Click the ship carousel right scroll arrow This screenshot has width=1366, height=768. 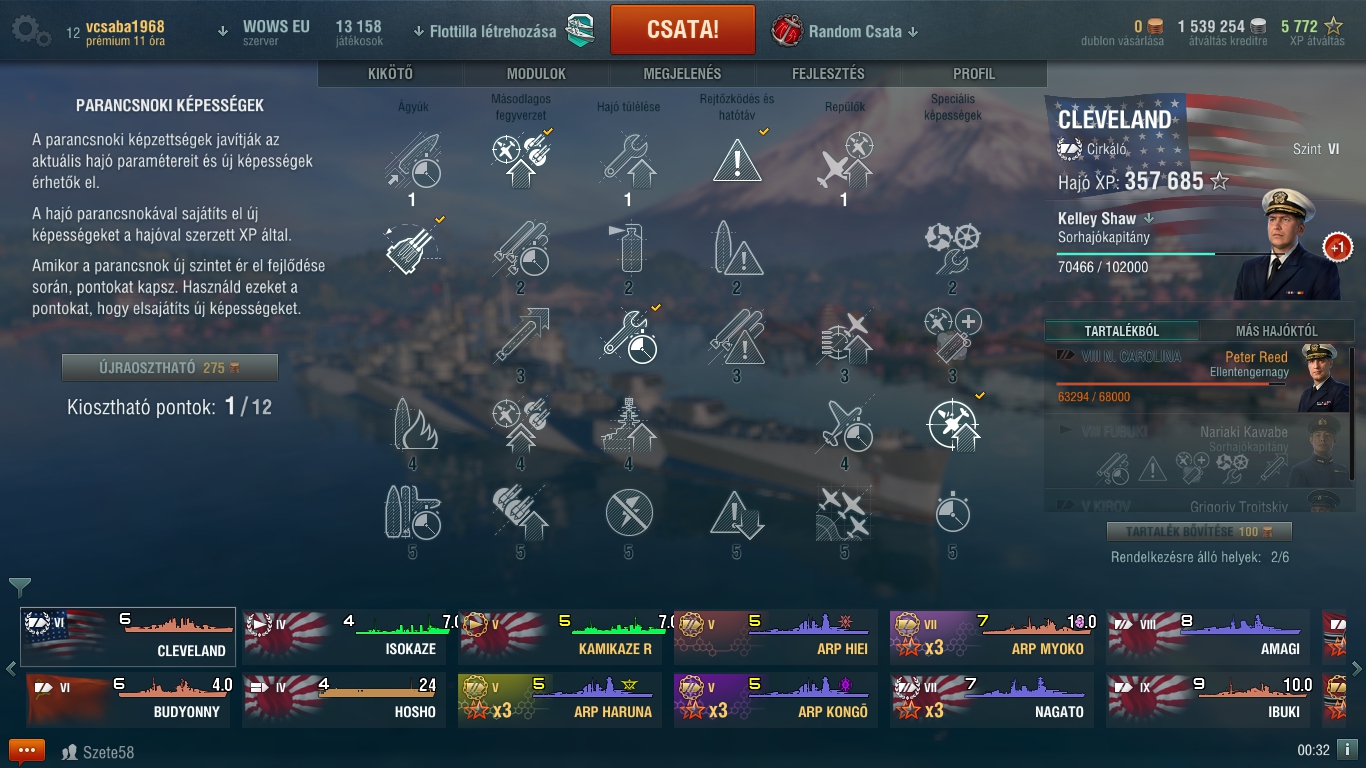pos(1356,668)
